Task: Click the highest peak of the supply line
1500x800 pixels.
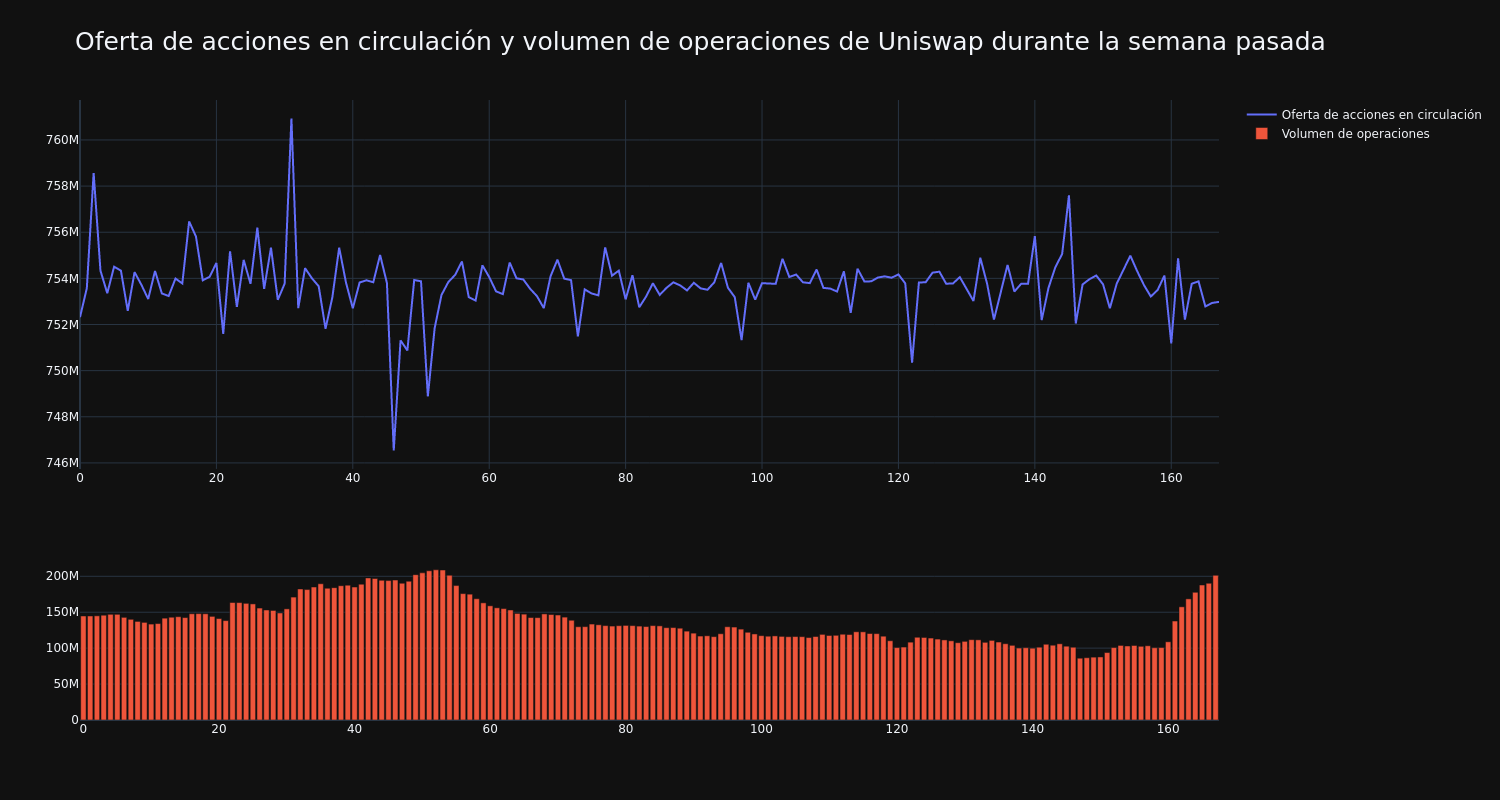Action: point(291,120)
